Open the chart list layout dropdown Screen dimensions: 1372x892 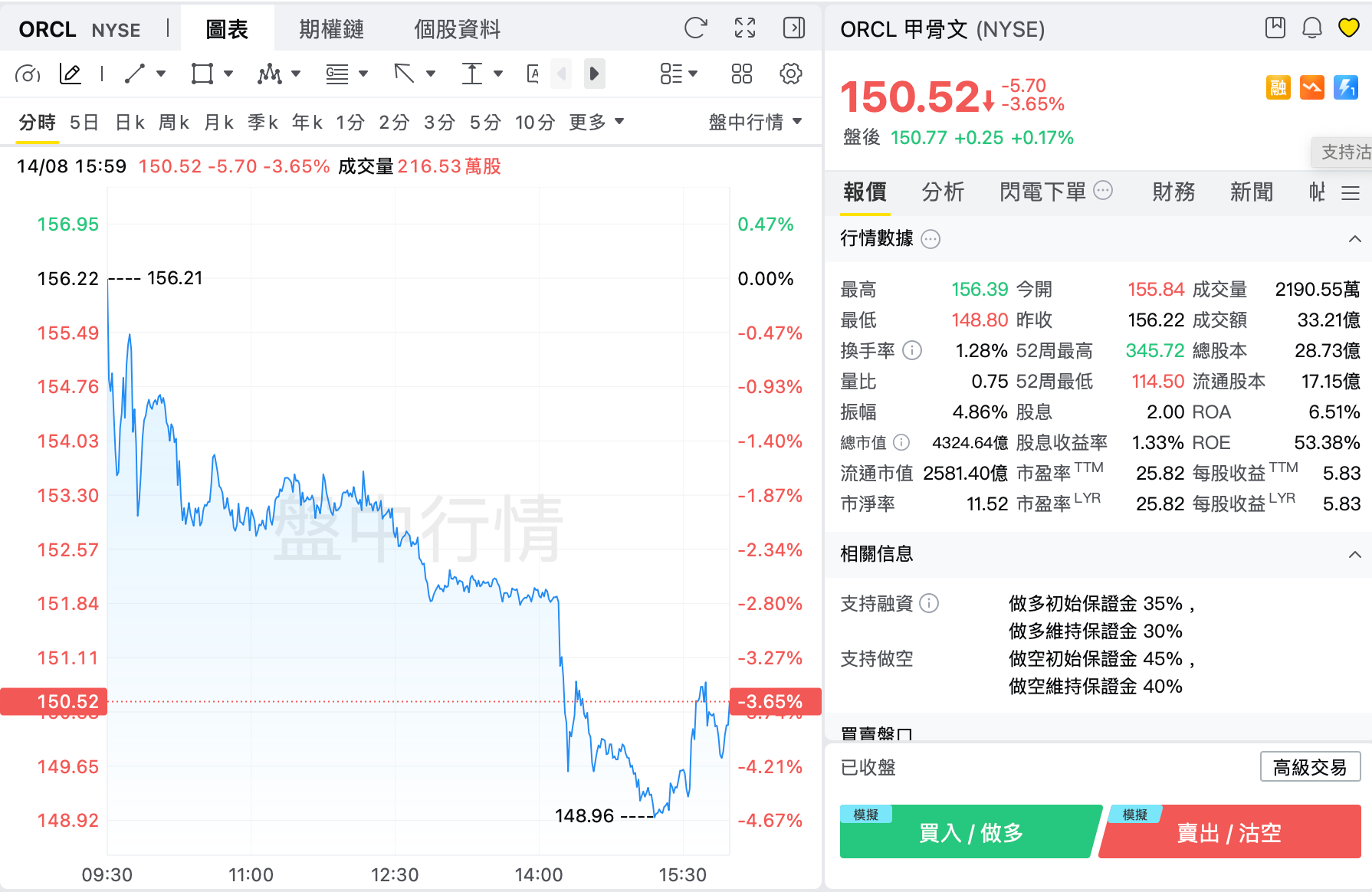(679, 74)
